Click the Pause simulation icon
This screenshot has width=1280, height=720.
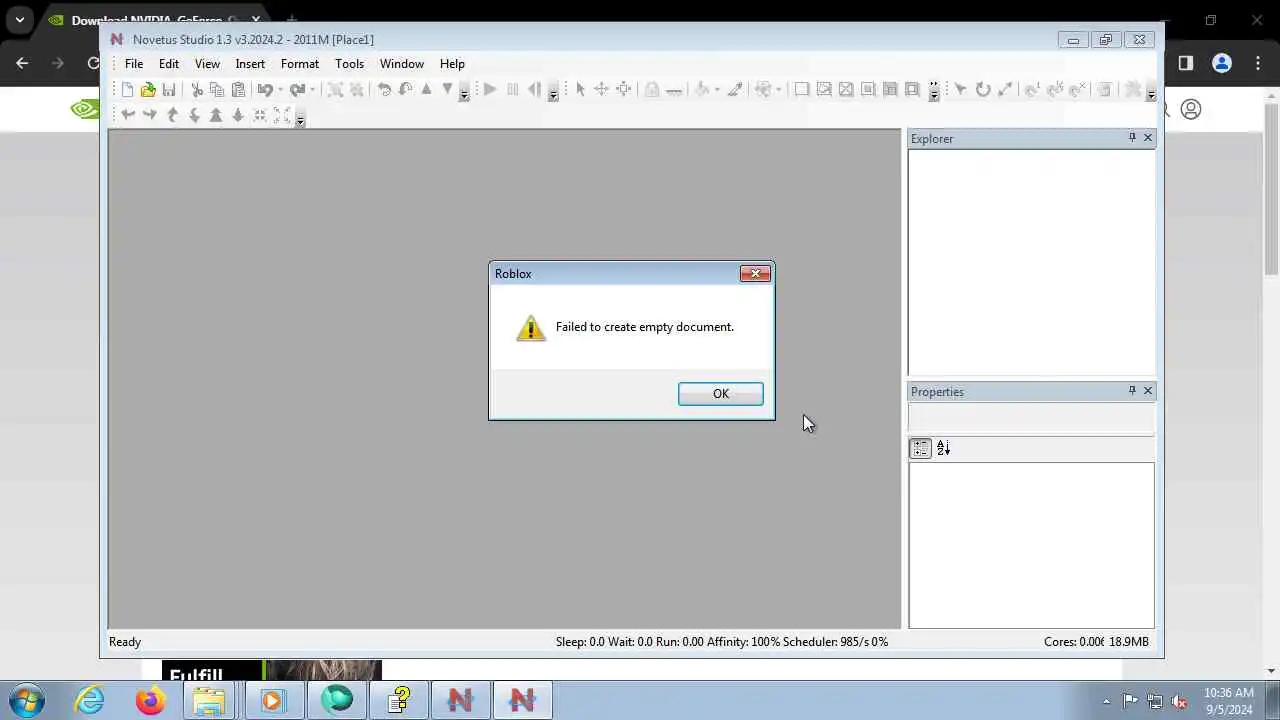512,90
